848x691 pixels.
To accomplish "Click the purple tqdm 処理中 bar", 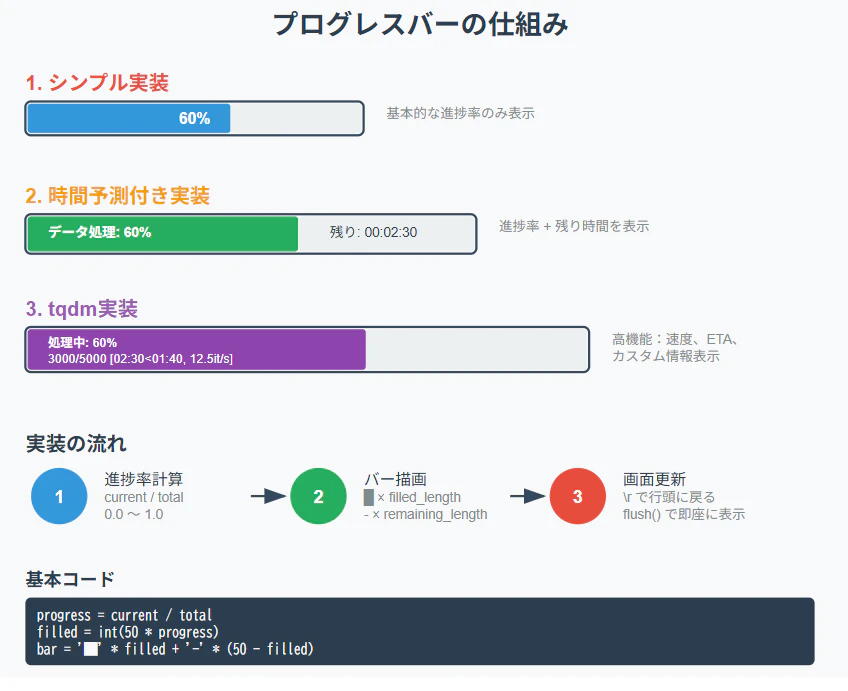I will point(197,349).
